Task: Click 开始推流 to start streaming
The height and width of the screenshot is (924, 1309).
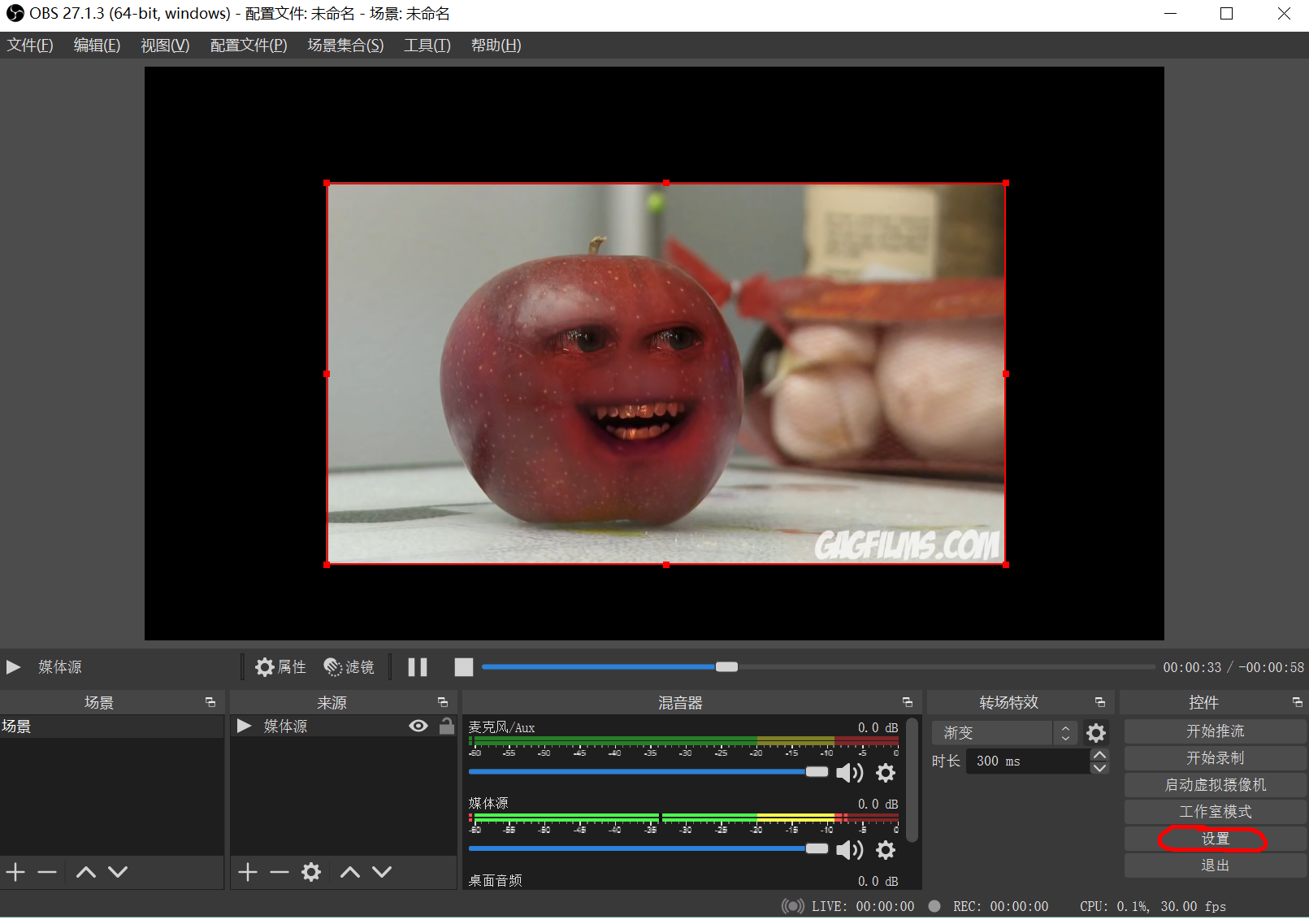Action: pos(1215,731)
